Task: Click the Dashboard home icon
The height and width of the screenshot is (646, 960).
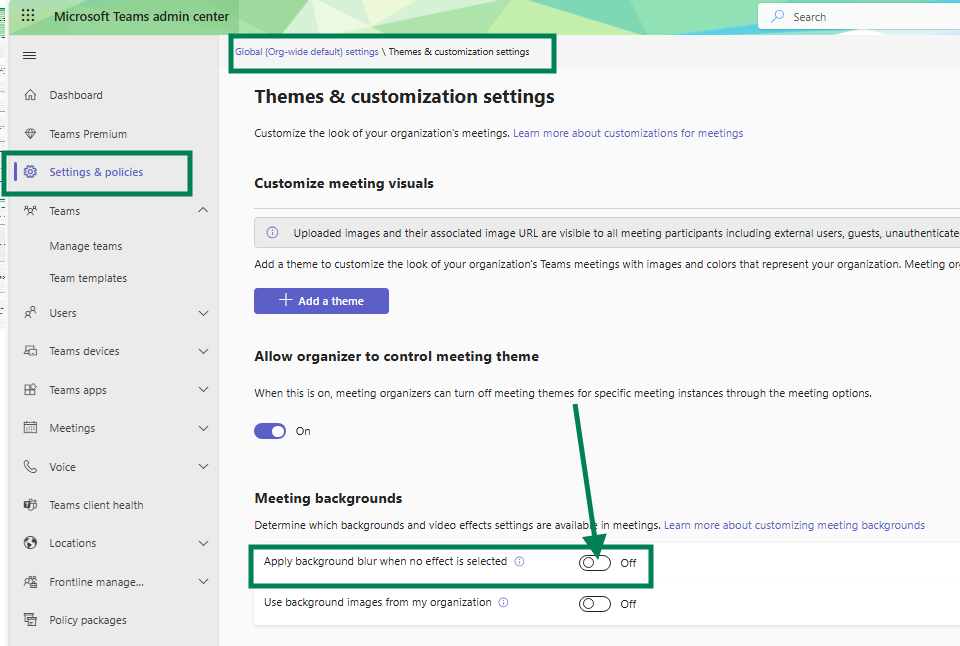Action: pyautogui.click(x=30, y=95)
